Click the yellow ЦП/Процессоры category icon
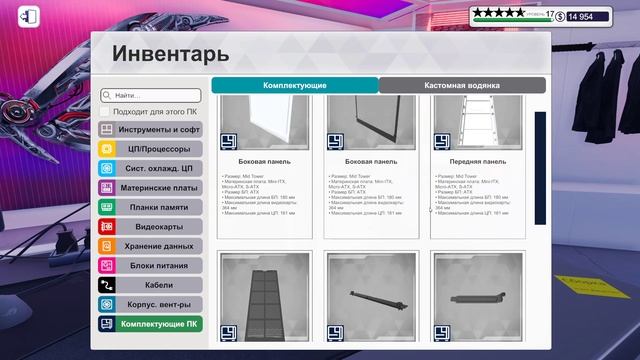 click(x=107, y=149)
